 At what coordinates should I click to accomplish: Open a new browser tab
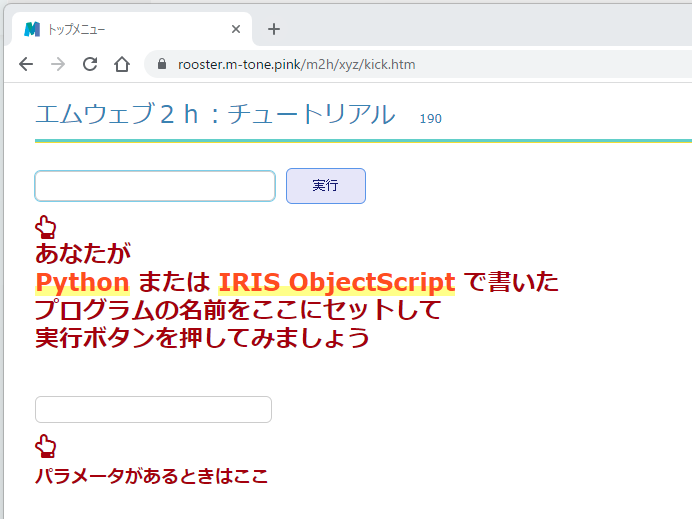point(274,29)
